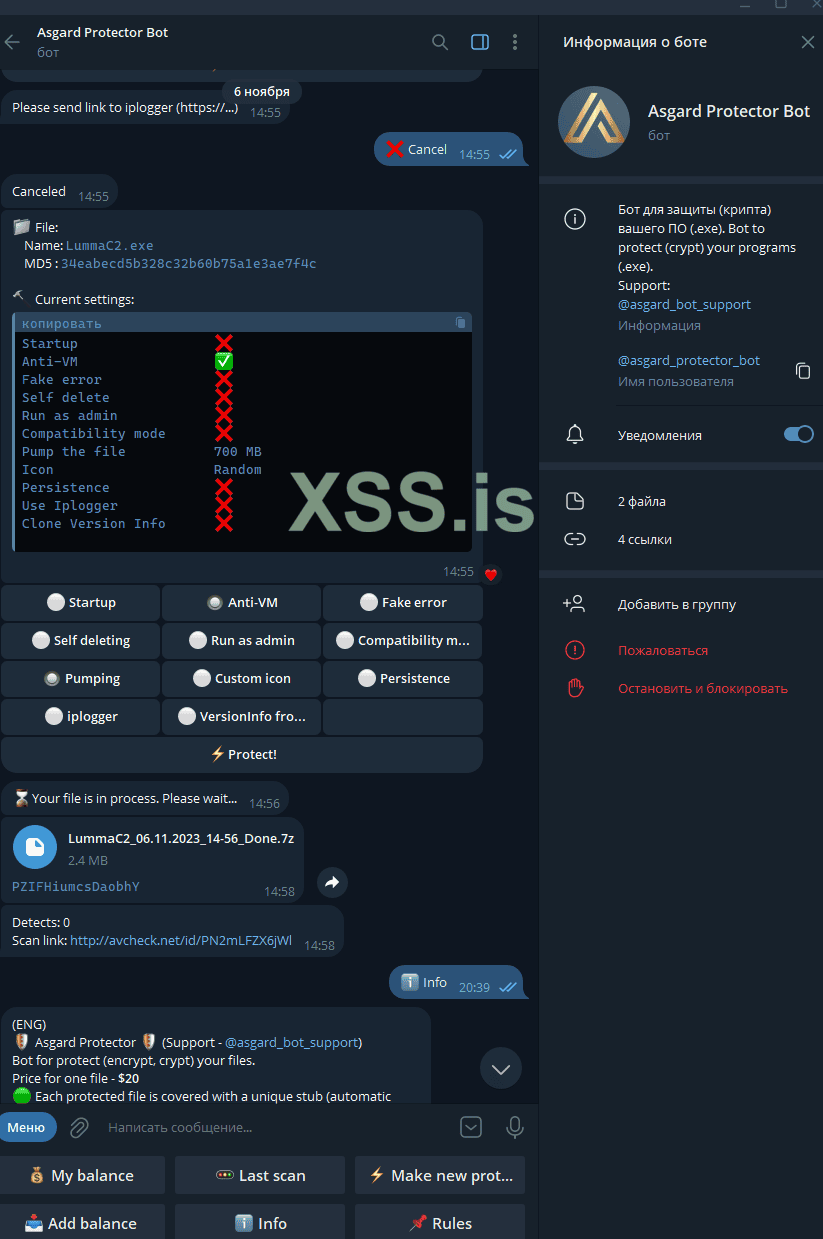Go back using the arrow icon
Screen dimensions: 823x1239
[x=13, y=42]
